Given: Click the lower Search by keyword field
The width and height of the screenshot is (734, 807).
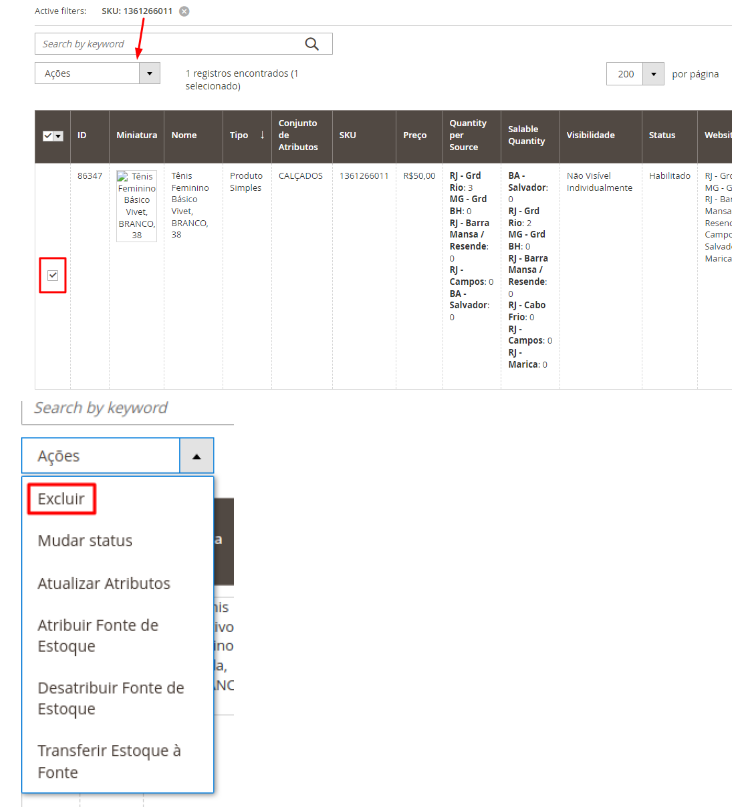Looking at the screenshot, I should click(125, 408).
